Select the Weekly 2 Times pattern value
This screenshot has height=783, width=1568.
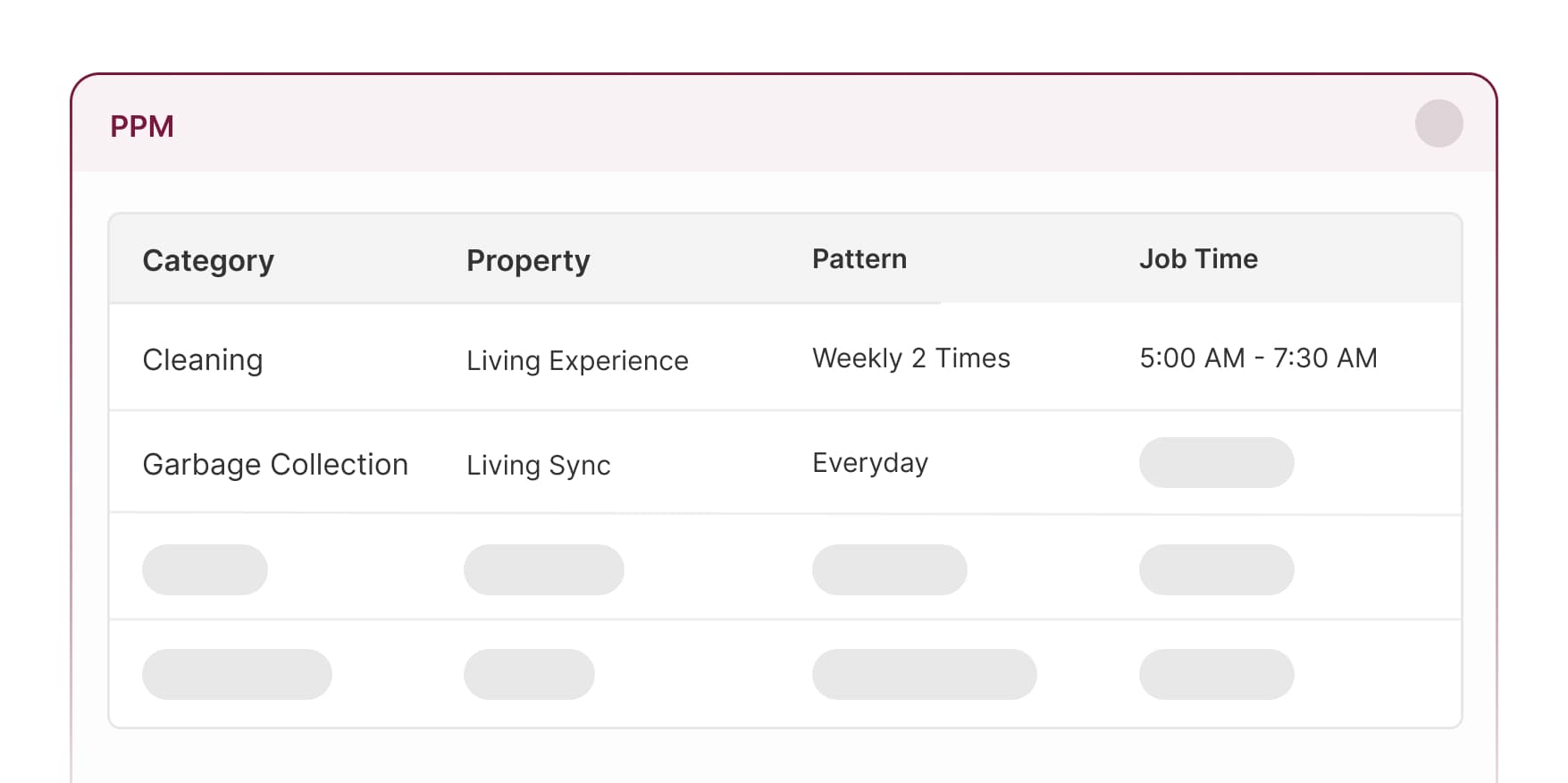910,358
